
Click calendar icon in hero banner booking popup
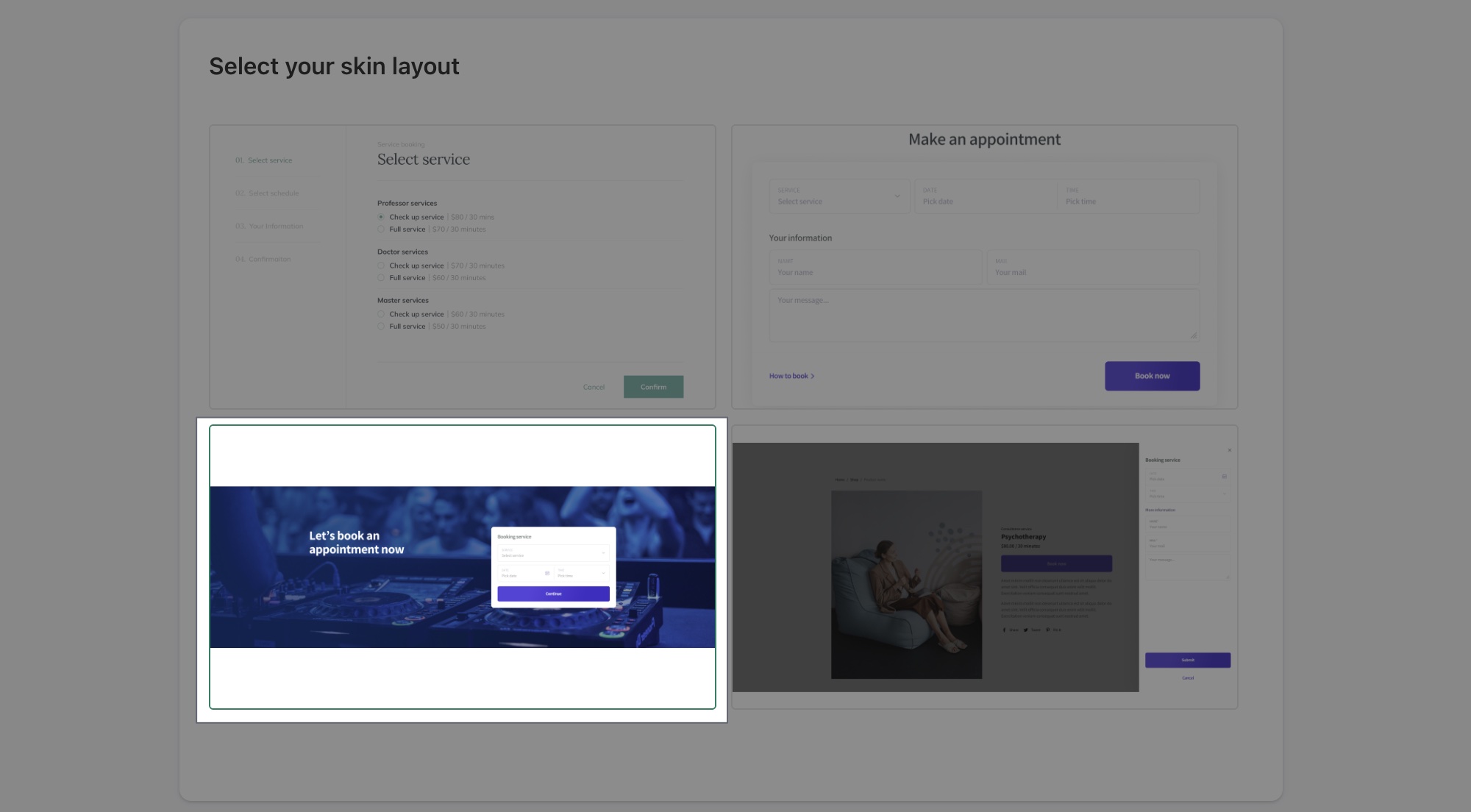click(546, 573)
